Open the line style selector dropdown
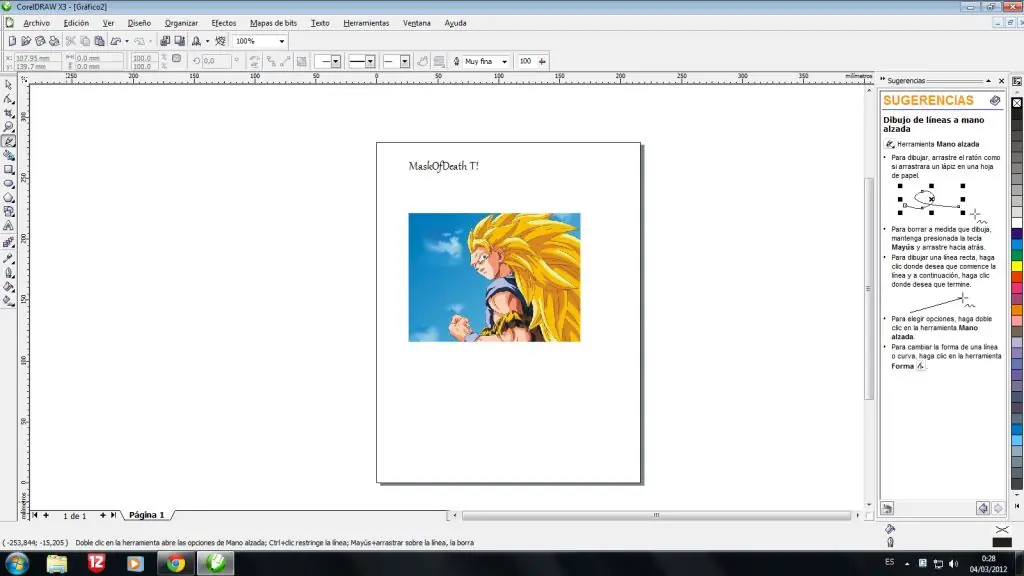Image resolution: width=1024 pixels, height=576 pixels. click(x=370, y=62)
